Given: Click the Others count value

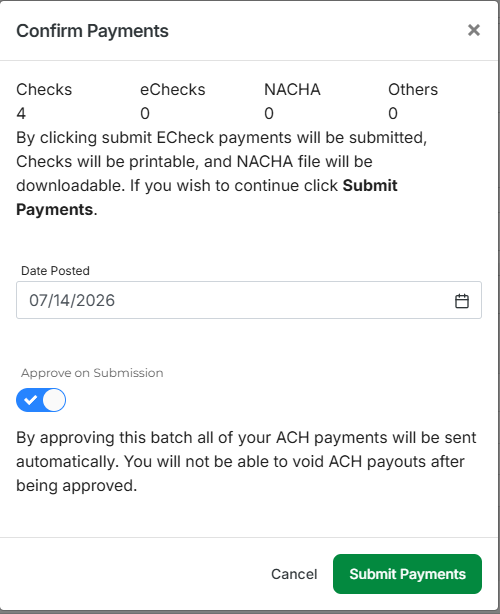Looking at the screenshot, I should click(x=393, y=113).
